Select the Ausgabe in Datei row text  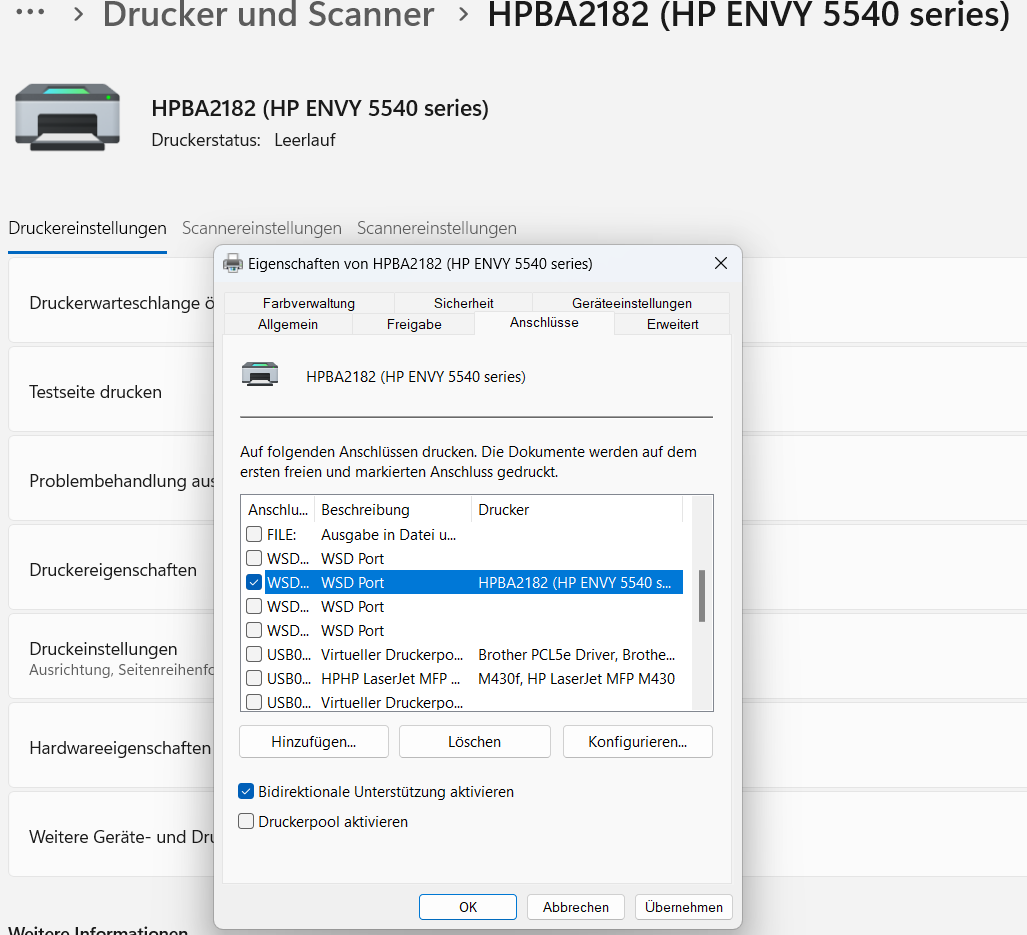click(388, 535)
